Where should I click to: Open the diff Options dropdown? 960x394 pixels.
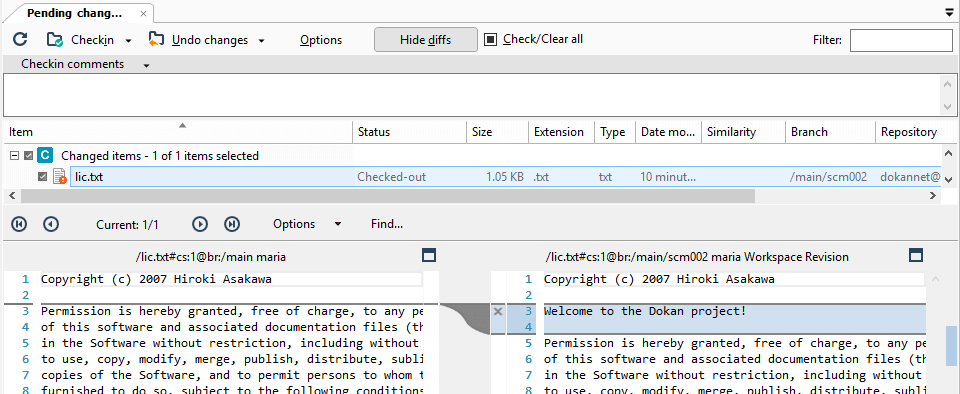point(307,224)
